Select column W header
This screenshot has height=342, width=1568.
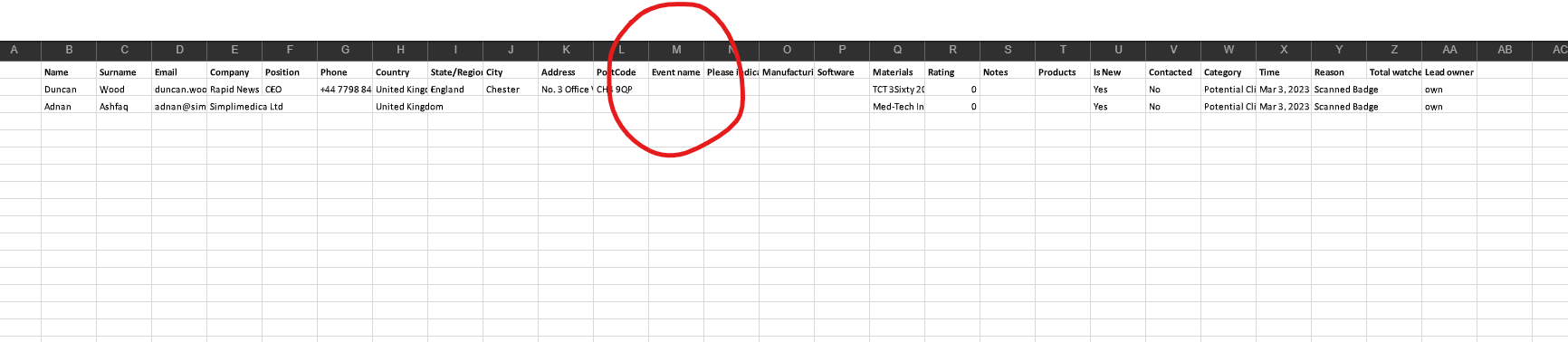[1229, 50]
